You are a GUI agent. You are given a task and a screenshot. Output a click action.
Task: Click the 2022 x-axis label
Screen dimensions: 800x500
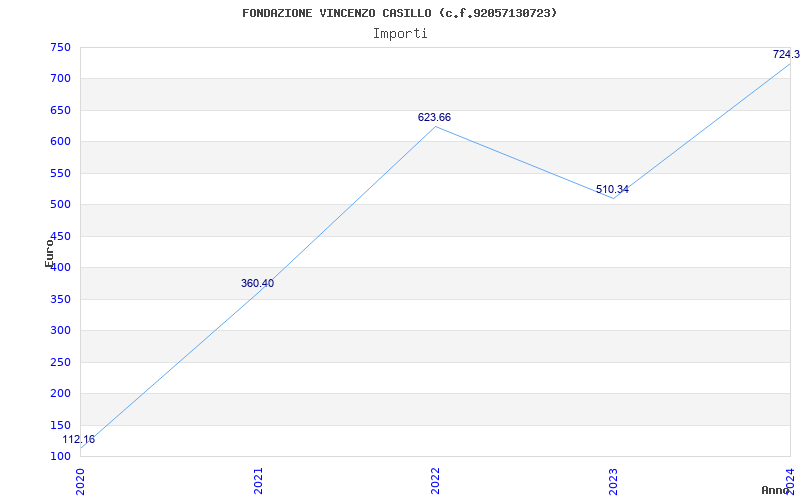tap(435, 481)
